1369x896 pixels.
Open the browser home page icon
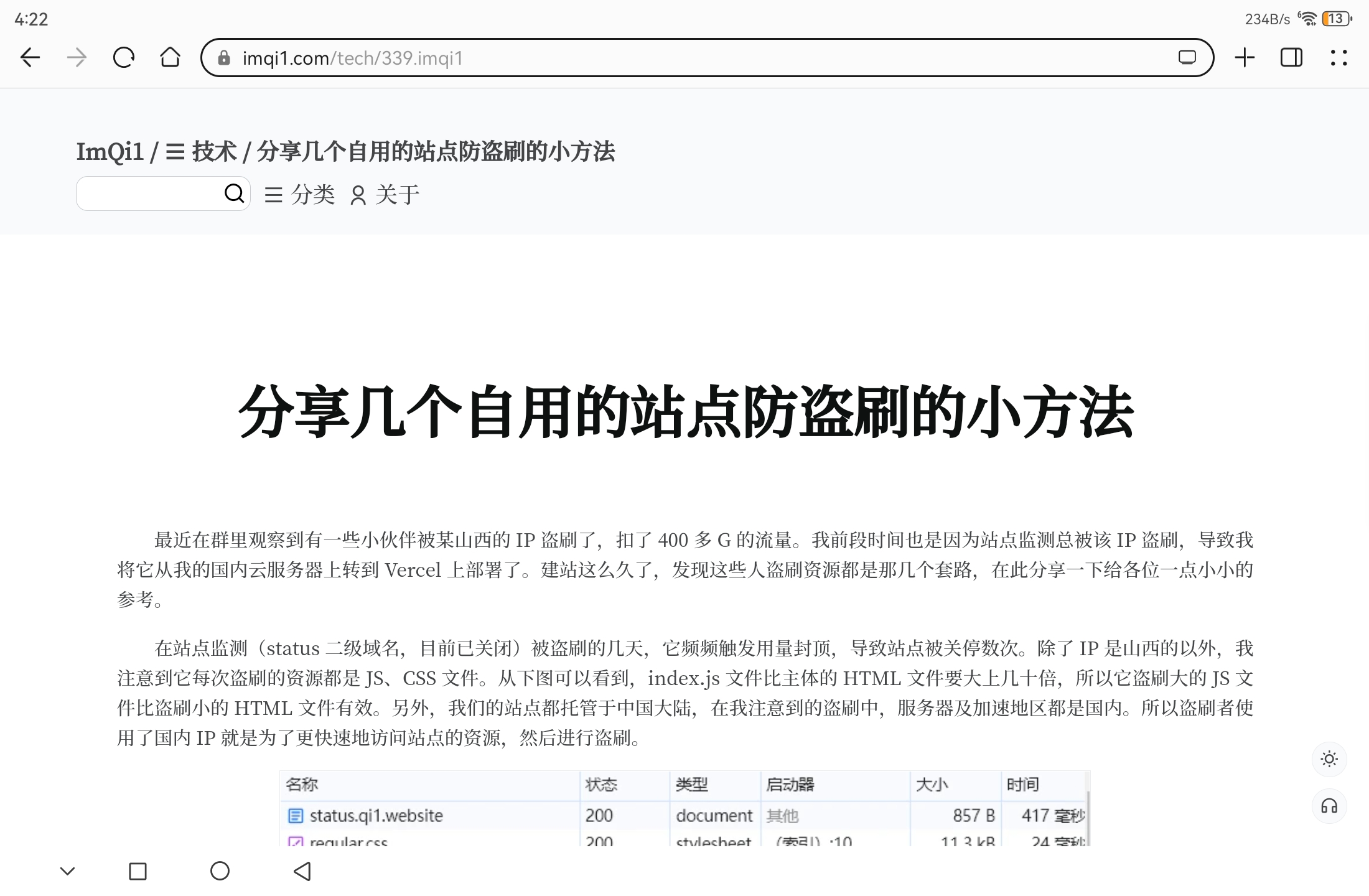pyautogui.click(x=170, y=57)
